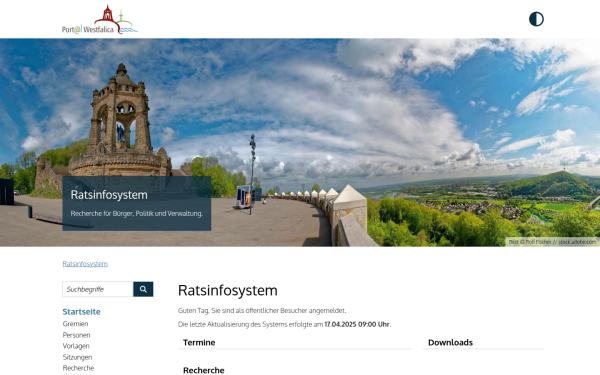The image size is (600, 375).
Task: Click the image credit stock.adobe.com caption
Action: (552, 242)
